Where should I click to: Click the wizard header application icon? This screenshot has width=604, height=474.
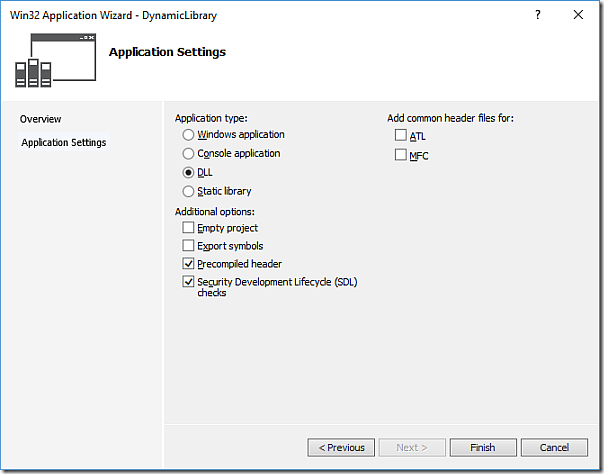(55, 60)
